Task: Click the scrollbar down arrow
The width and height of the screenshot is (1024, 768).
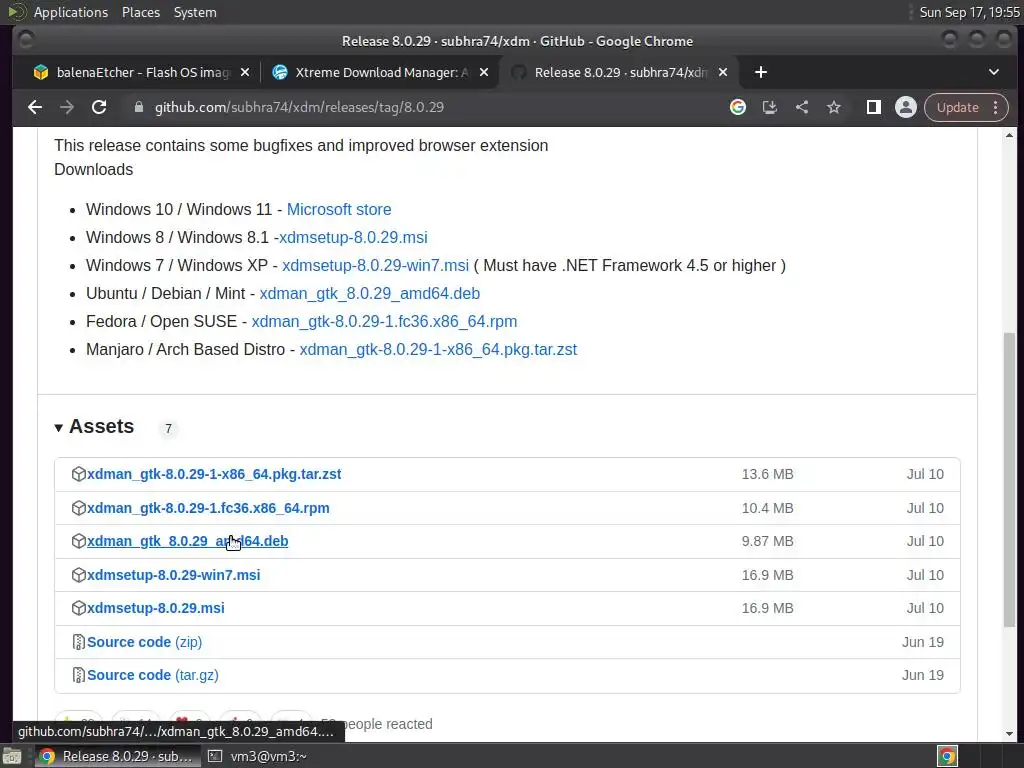Action: coord(1010,733)
